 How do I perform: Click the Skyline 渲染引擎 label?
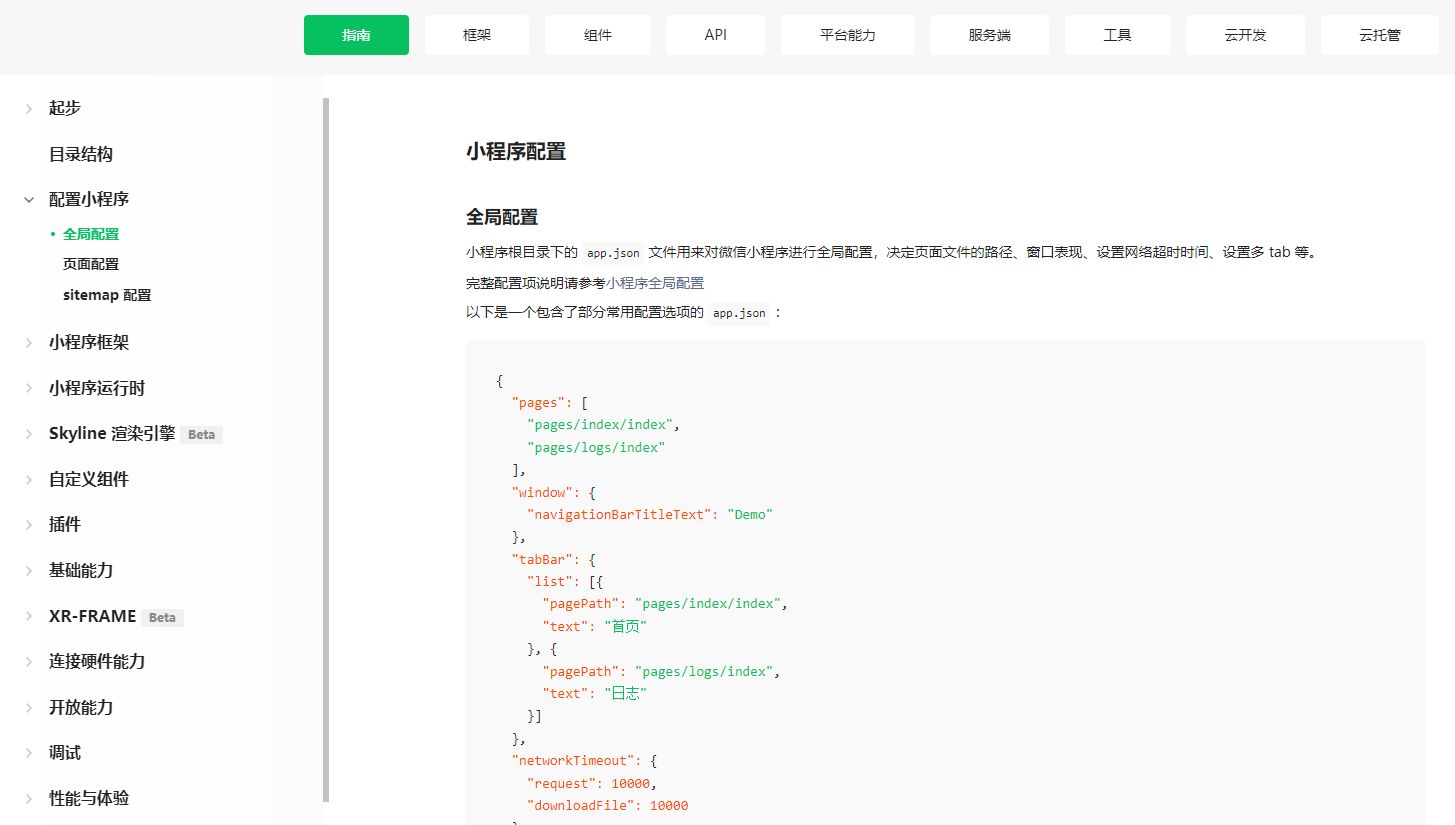pyautogui.click(x=112, y=434)
